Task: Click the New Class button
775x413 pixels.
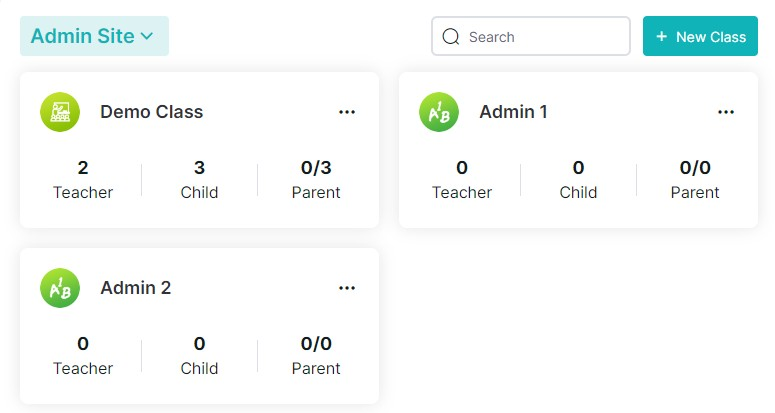Action: (x=700, y=36)
